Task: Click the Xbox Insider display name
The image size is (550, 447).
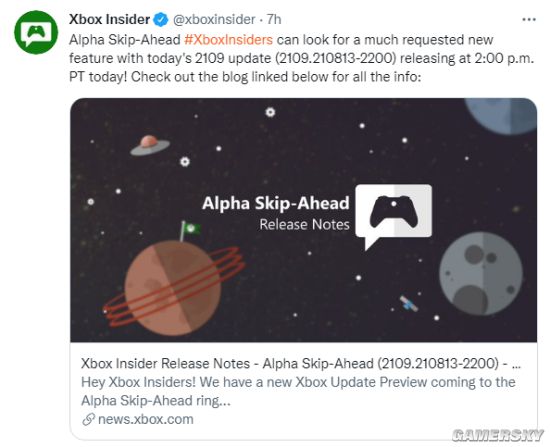Action: point(109,20)
